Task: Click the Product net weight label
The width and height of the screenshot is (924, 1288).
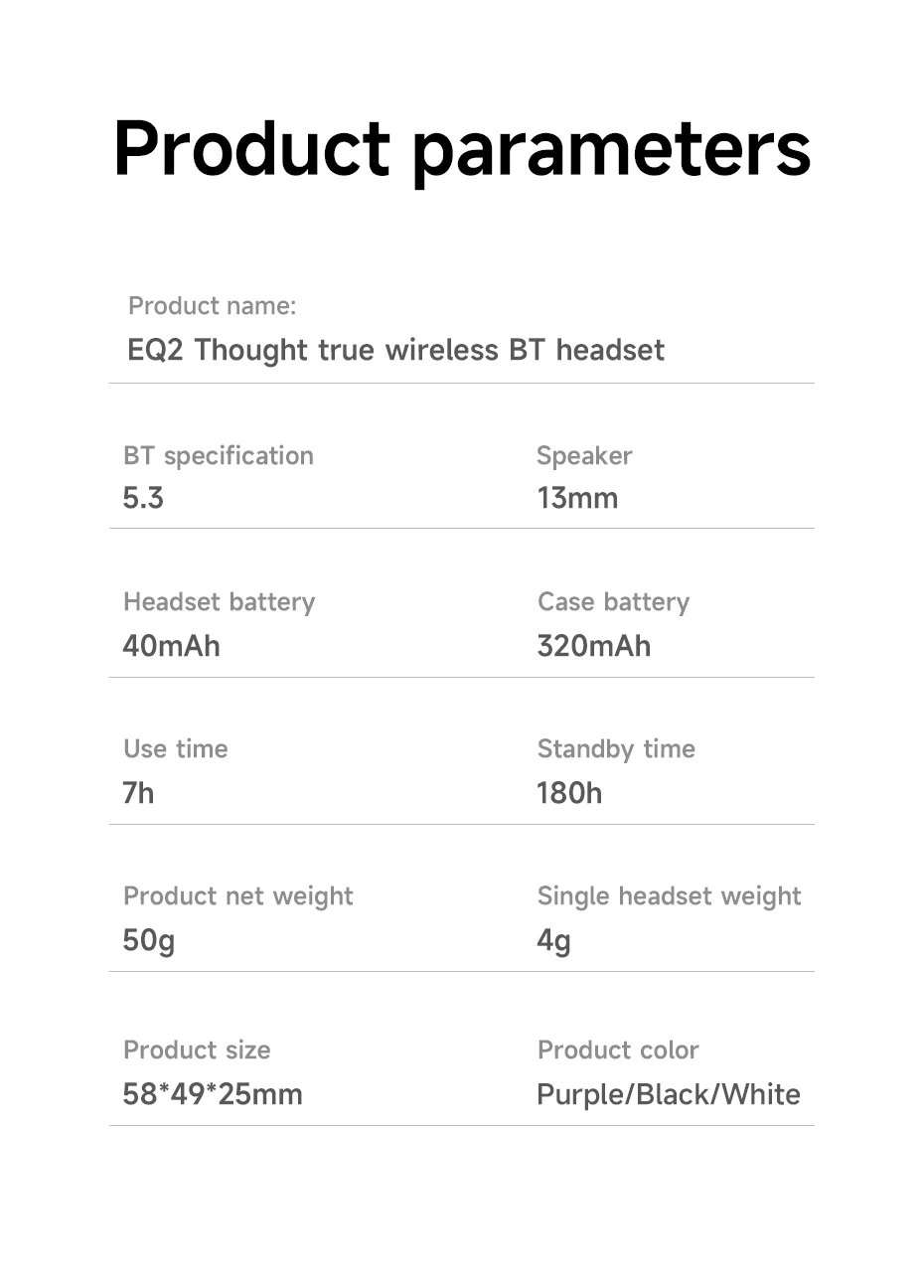Action: coord(237,896)
